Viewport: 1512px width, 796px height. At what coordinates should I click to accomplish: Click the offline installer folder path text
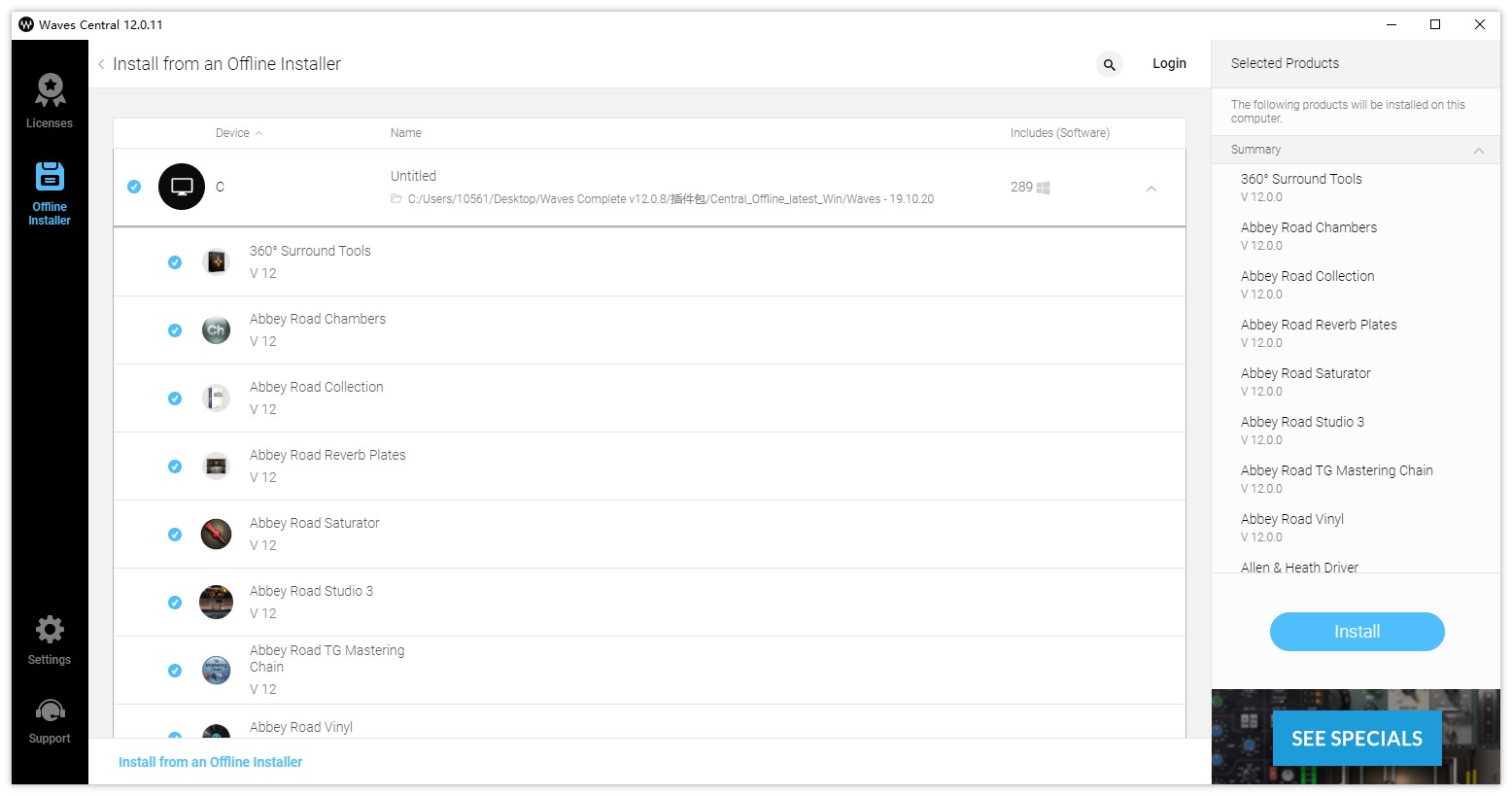pos(670,198)
